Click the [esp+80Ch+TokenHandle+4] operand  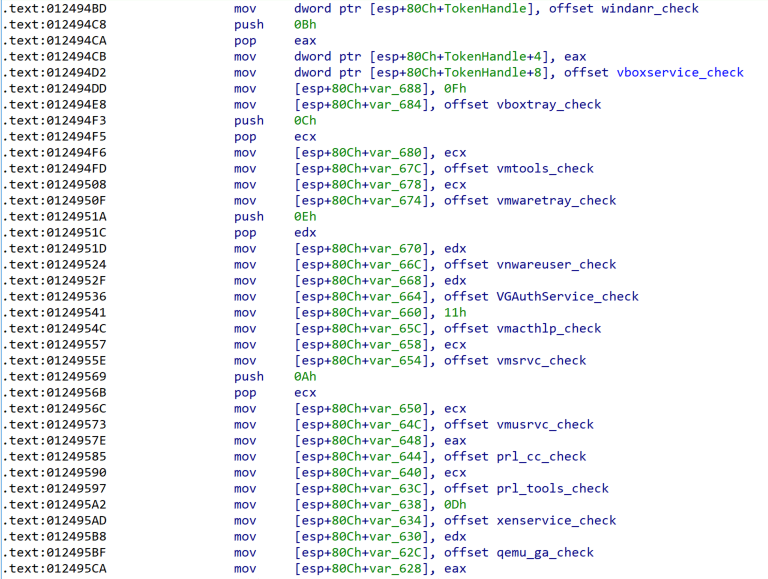pos(461,56)
